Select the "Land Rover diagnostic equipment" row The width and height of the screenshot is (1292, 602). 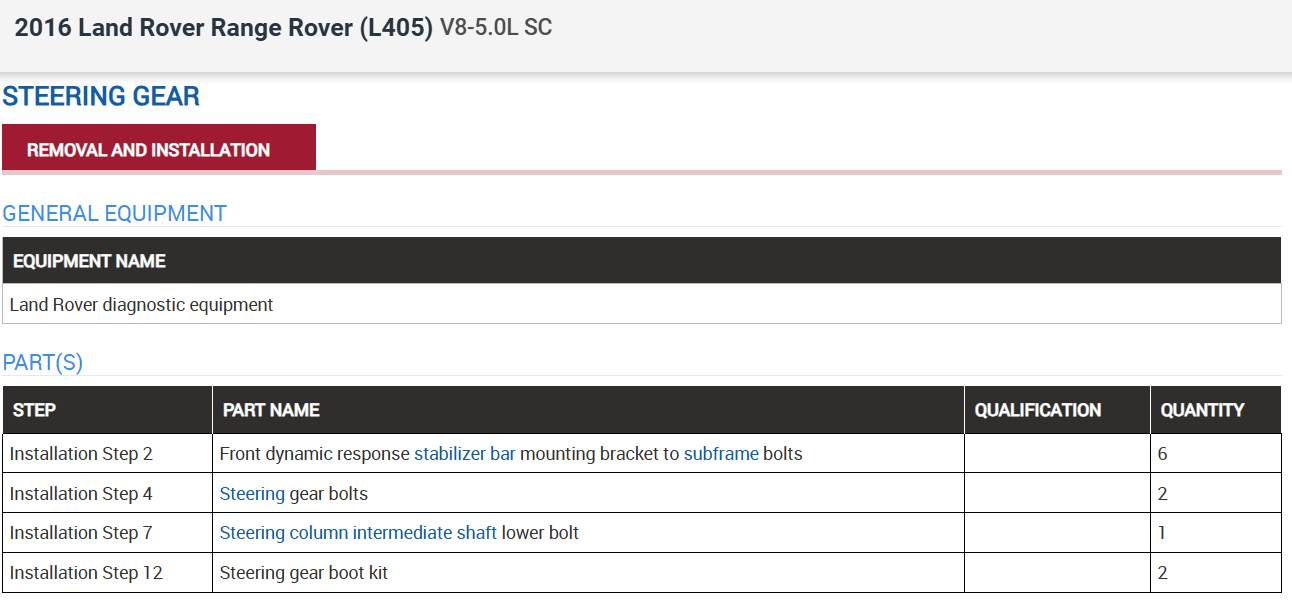(141, 305)
